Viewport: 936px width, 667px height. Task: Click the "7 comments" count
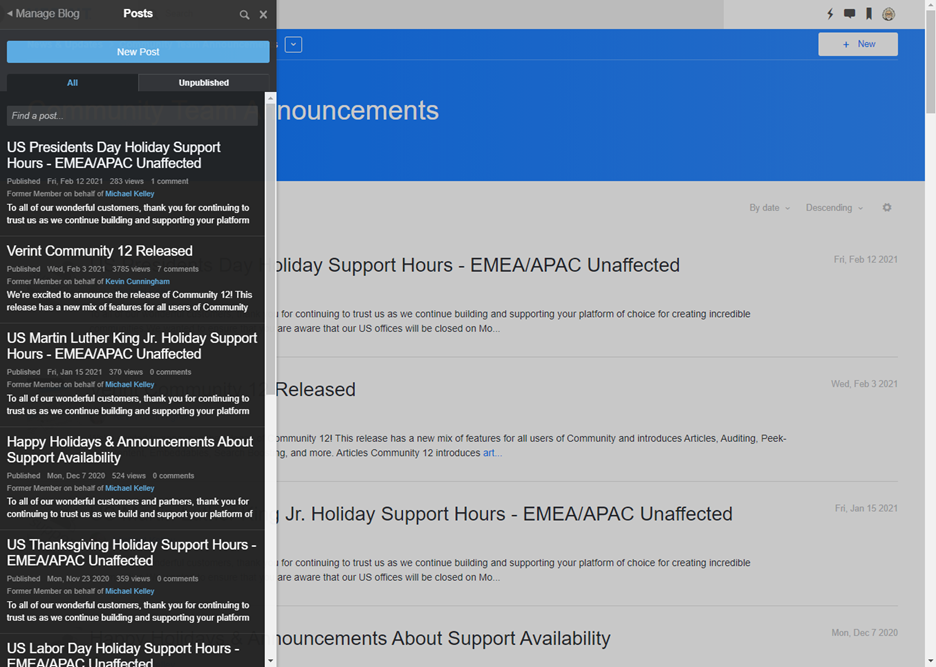click(178, 269)
